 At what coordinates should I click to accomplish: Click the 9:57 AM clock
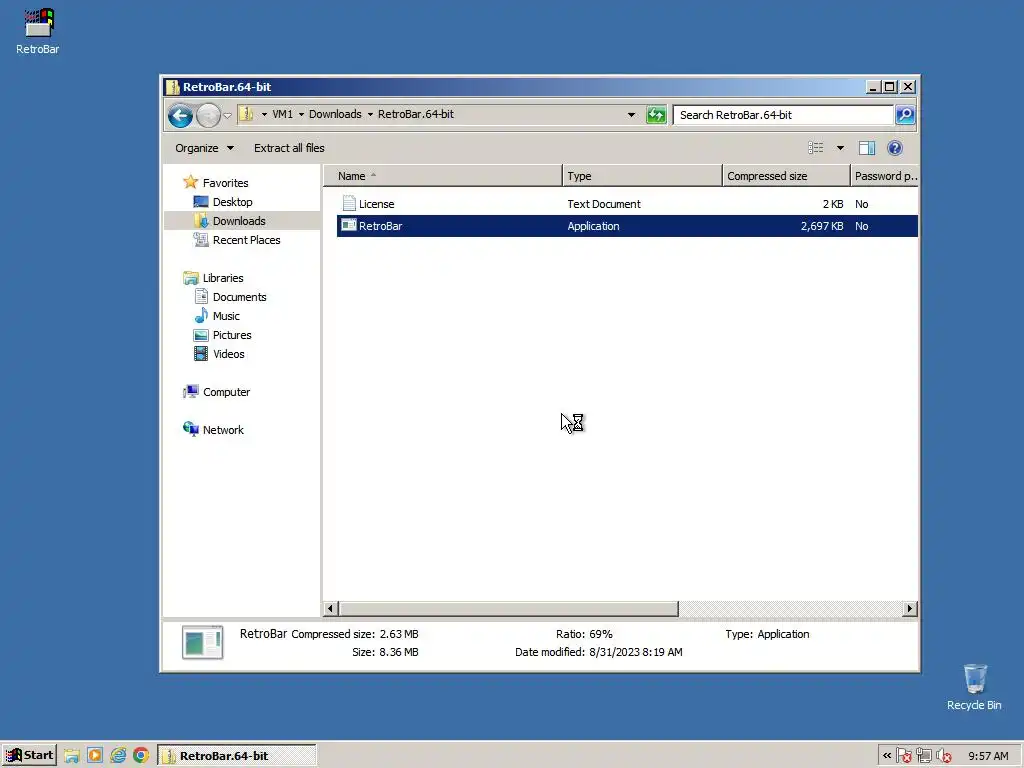(988, 756)
